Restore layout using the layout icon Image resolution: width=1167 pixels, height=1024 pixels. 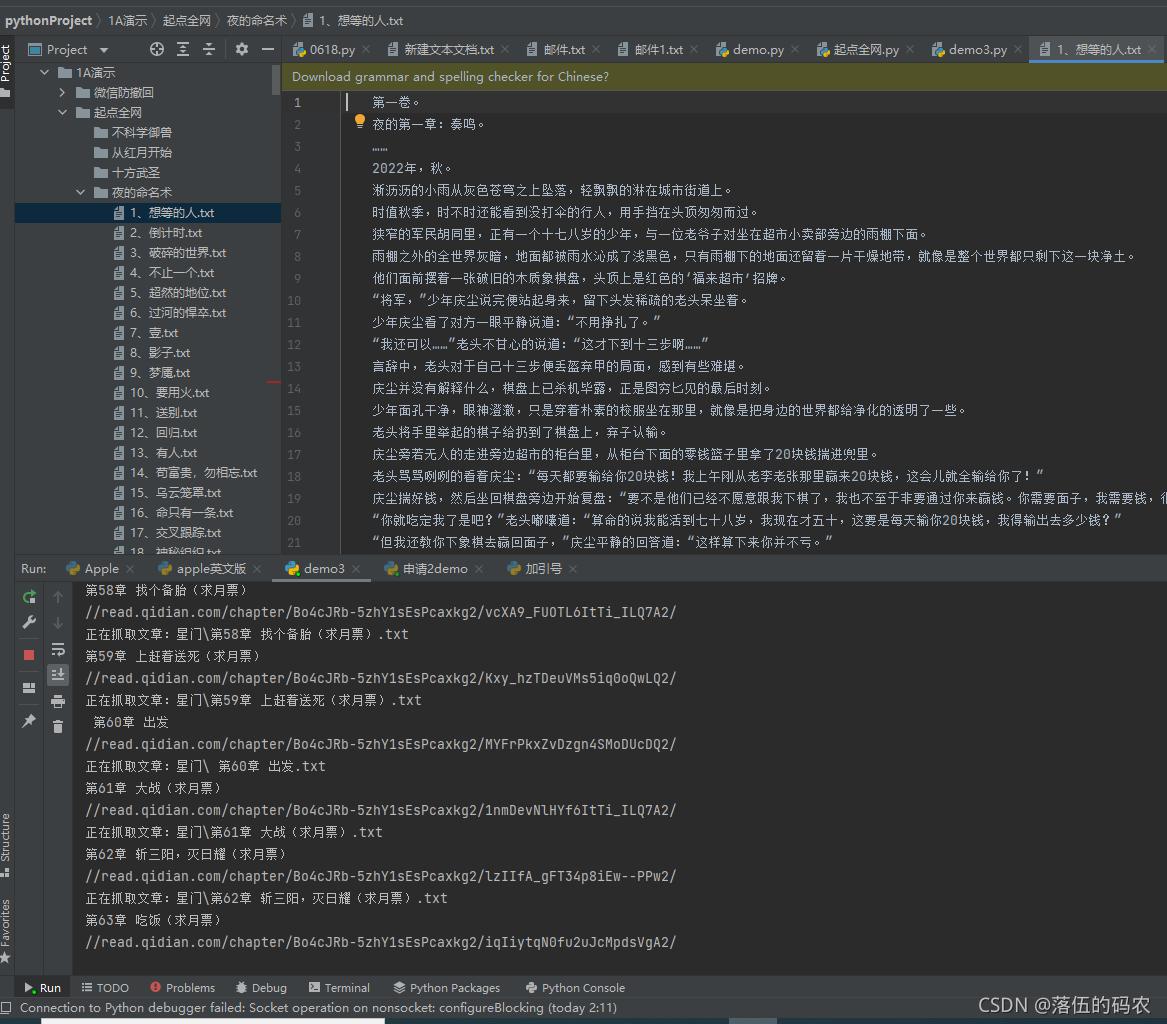(x=29, y=686)
